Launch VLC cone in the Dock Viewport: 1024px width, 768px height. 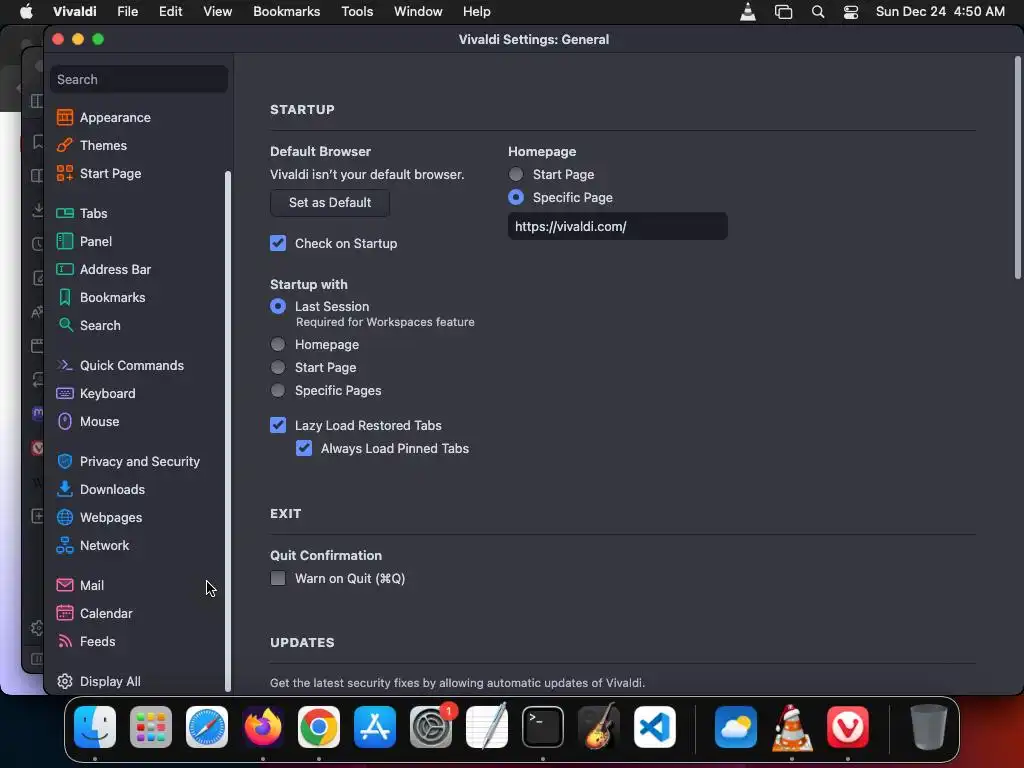[x=792, y=727]
